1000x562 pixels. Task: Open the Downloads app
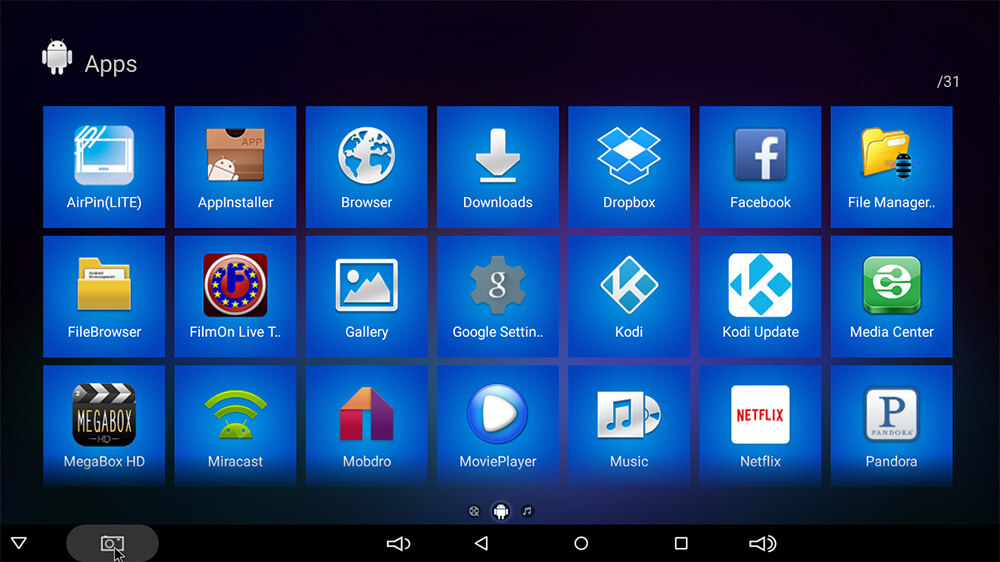[x=498, y=166]
